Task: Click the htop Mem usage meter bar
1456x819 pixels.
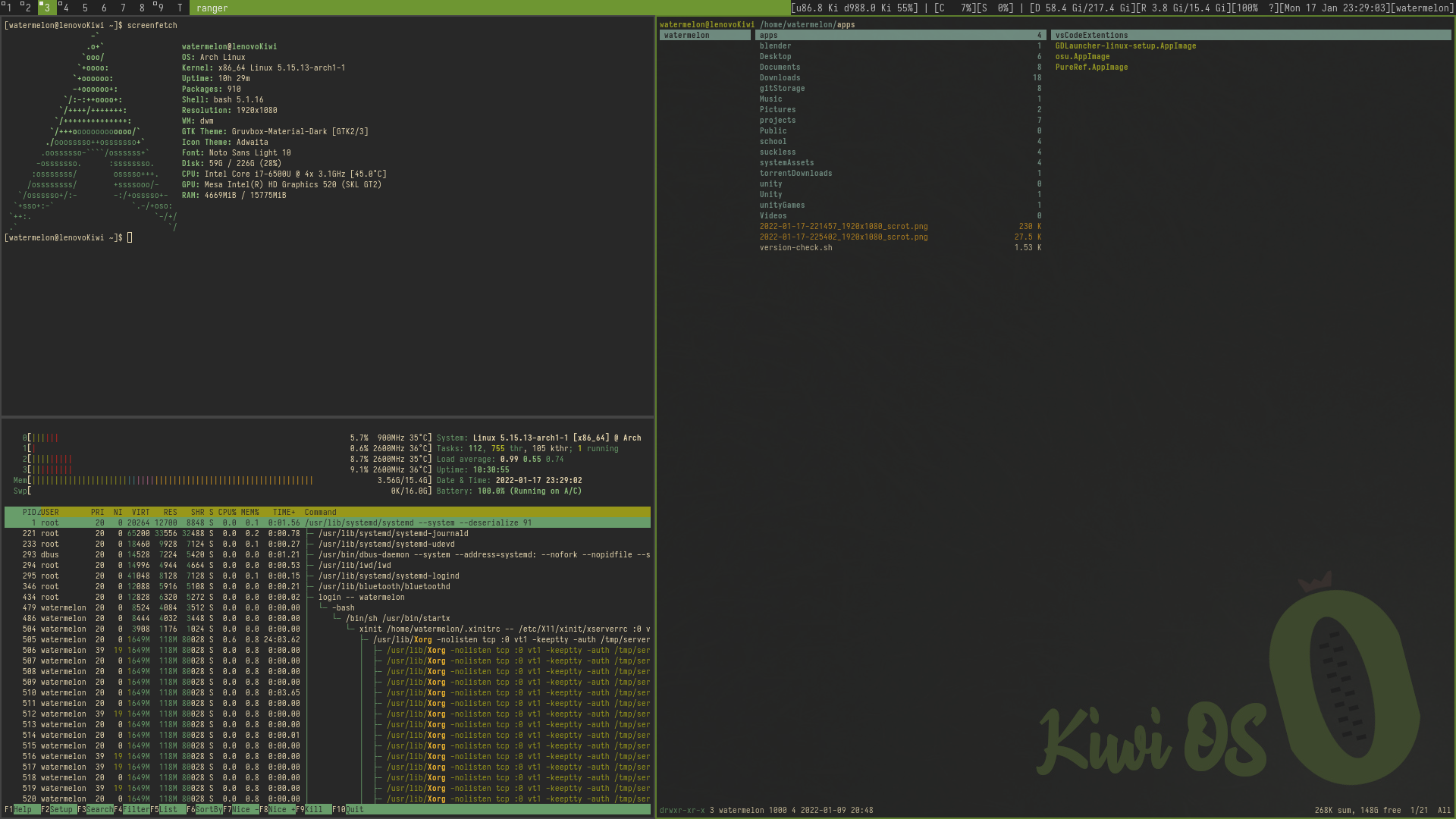Action: [x=222, y=481]
